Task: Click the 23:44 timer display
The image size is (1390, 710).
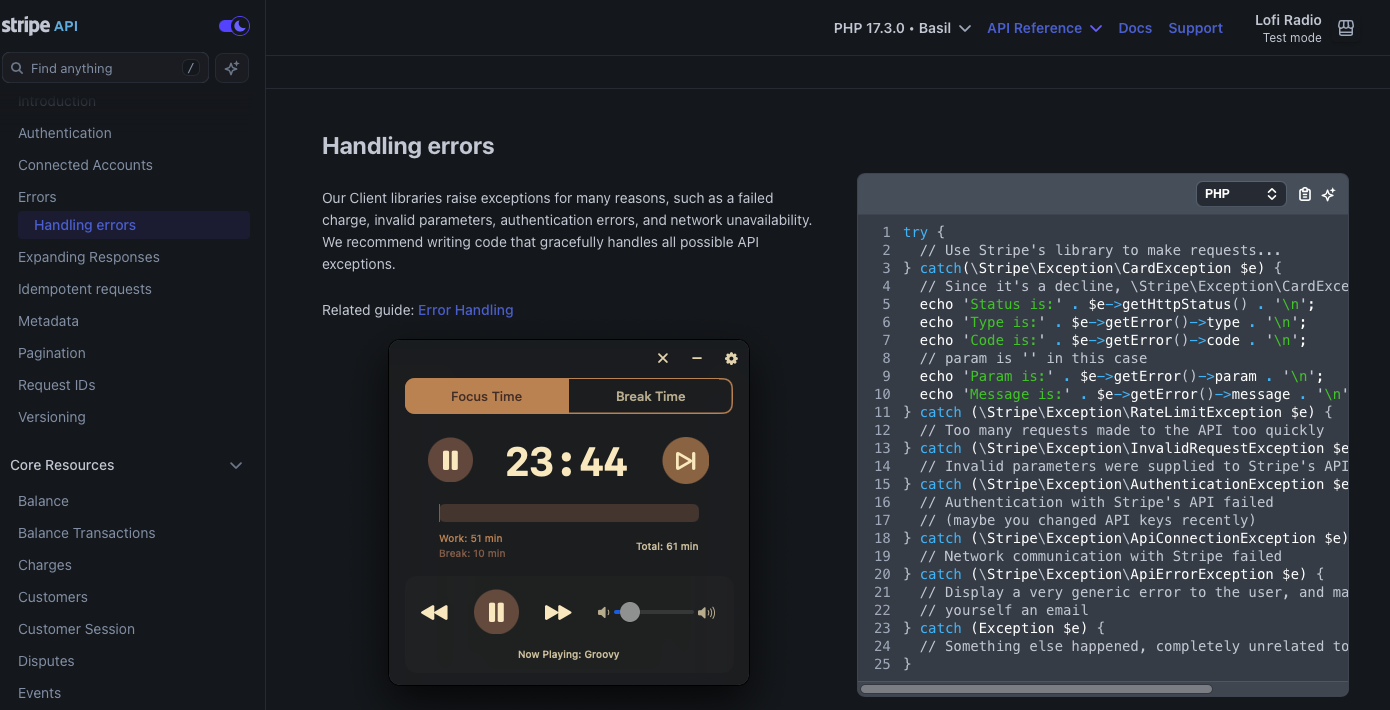Action: [567, 461]
